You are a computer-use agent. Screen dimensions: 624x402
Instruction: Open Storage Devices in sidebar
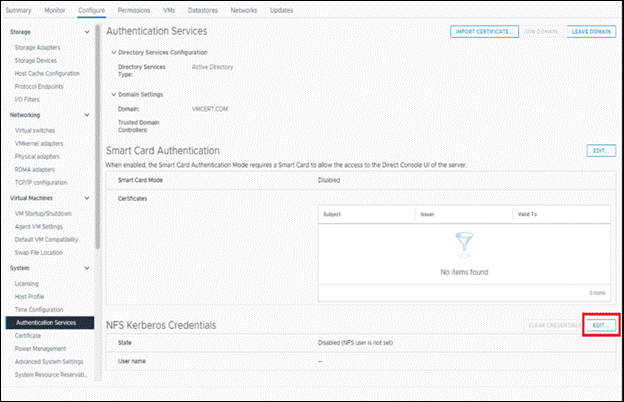[35, 60]
